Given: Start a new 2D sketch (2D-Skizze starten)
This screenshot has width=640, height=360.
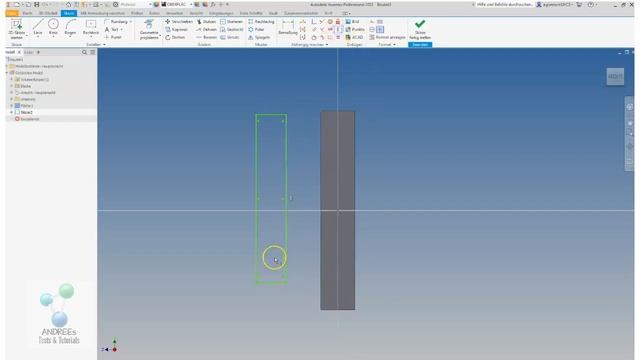Looking at the screenshot, I should 16,29.
